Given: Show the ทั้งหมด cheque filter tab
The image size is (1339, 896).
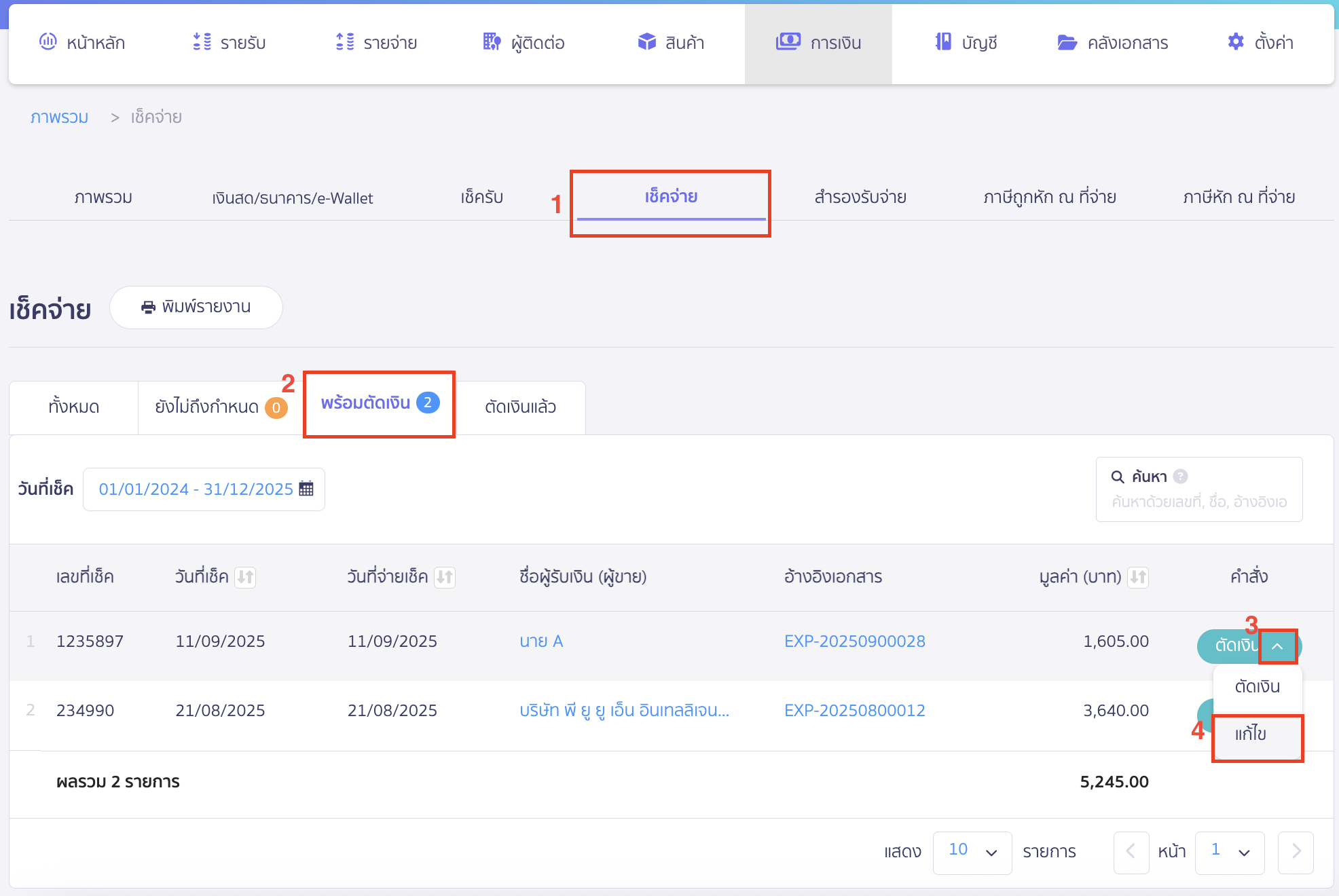Looking at the screenshot, I should [x=74, y=407].
